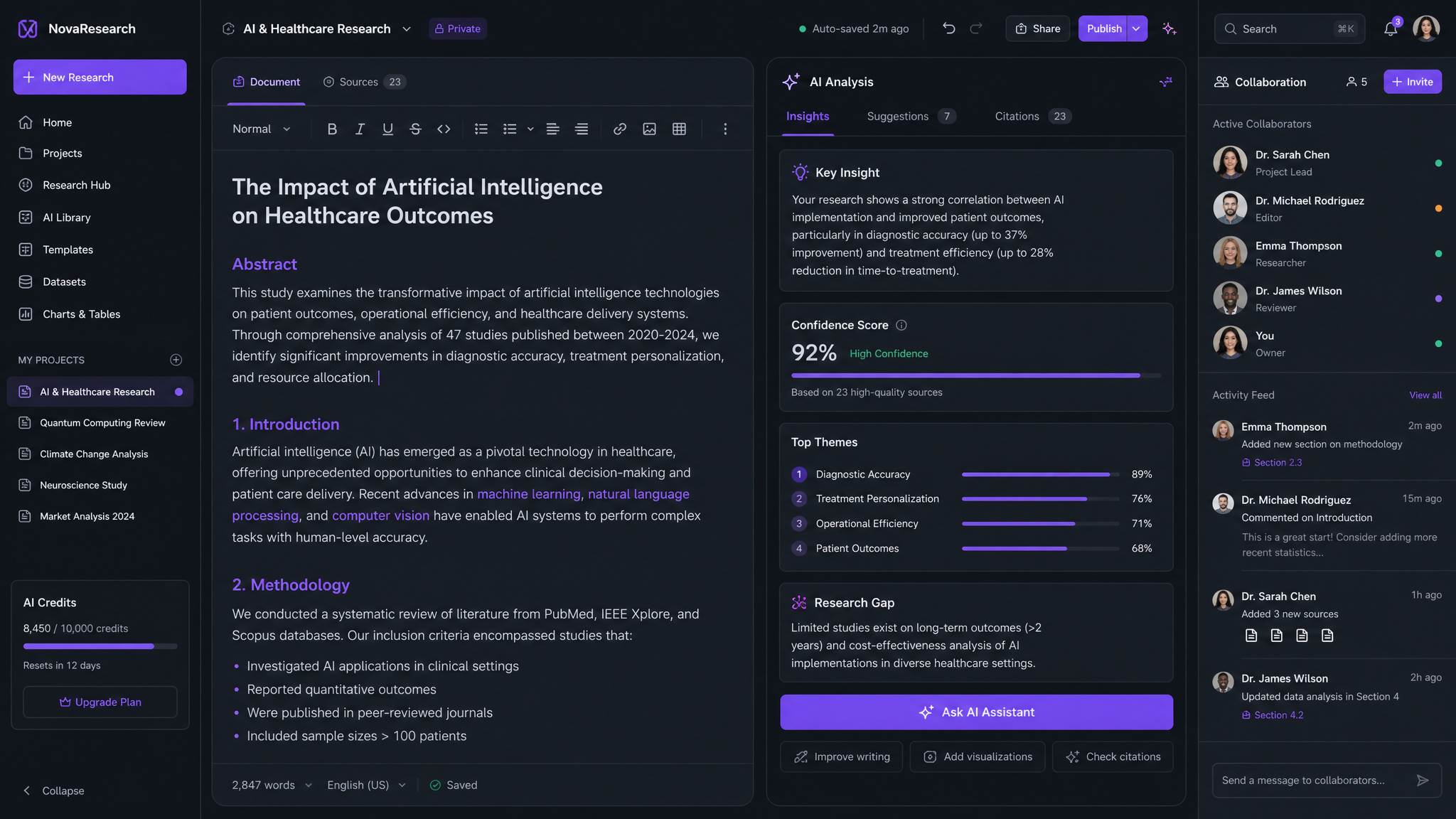
Task: Click Upgrade Plan
Action: [100, 702]
